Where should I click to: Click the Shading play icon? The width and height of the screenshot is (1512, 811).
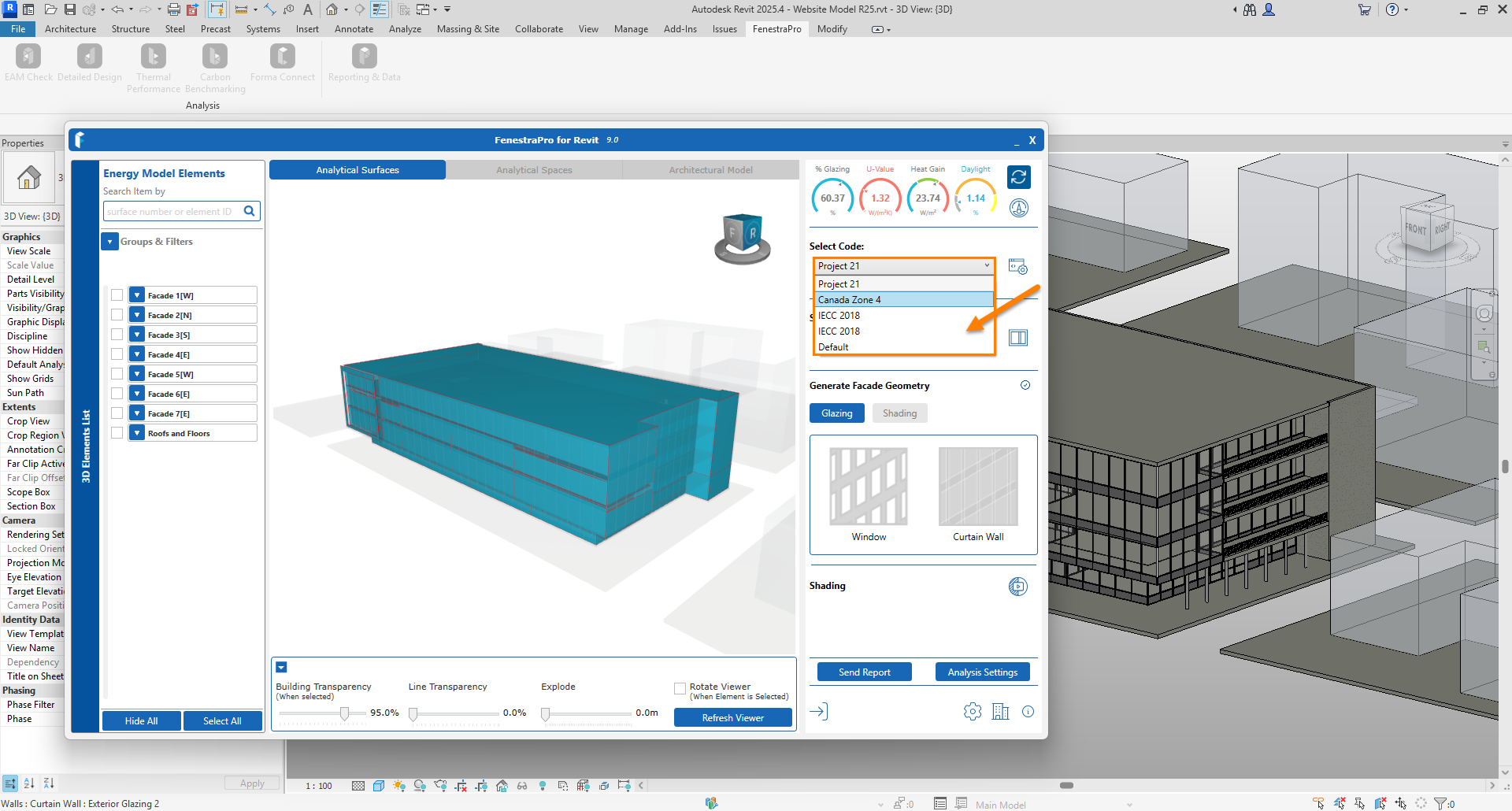(x=1017, y=587)
